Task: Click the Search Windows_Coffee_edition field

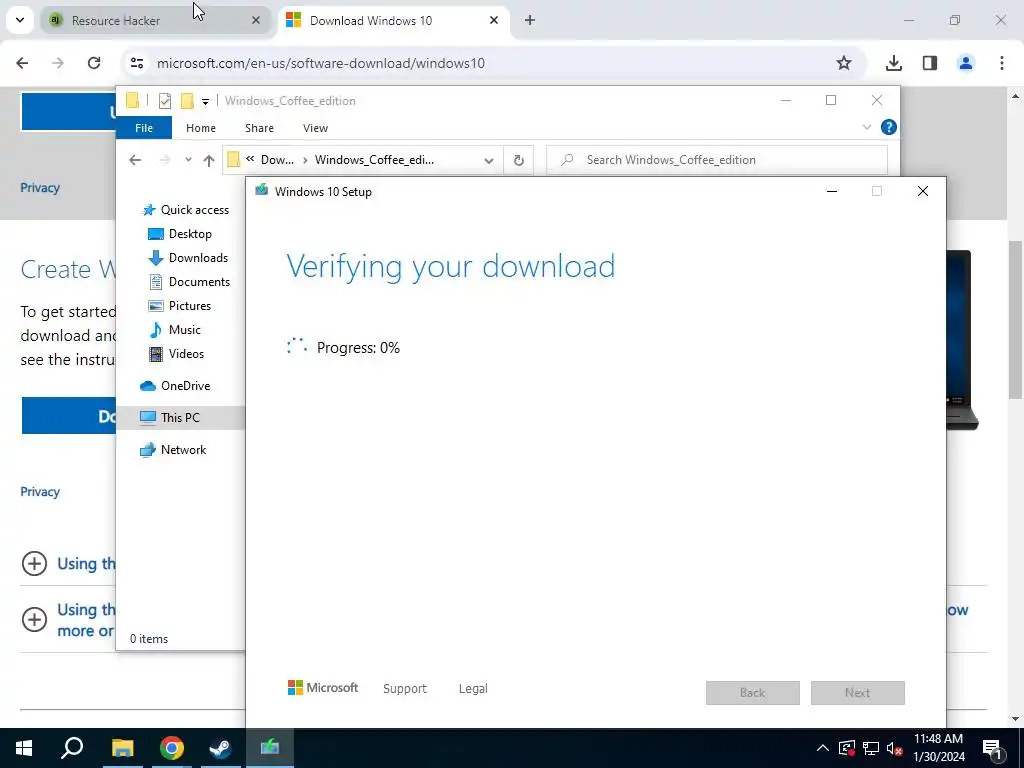Action: pos(717,160)
